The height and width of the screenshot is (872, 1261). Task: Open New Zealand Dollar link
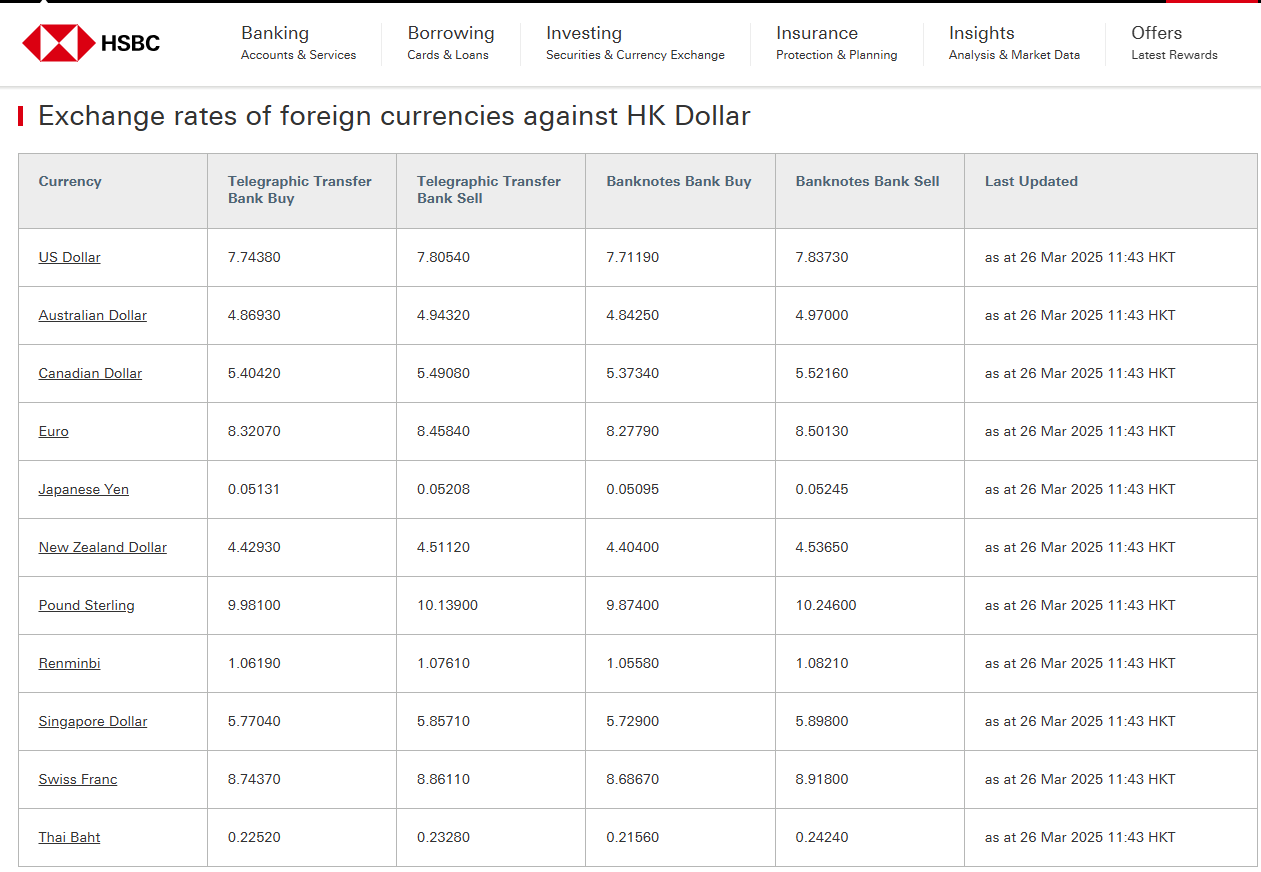(102, 547)
